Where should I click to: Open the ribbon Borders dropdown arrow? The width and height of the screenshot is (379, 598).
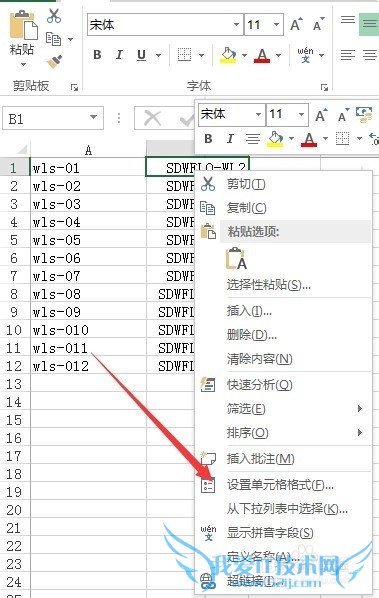click(201, 56)
